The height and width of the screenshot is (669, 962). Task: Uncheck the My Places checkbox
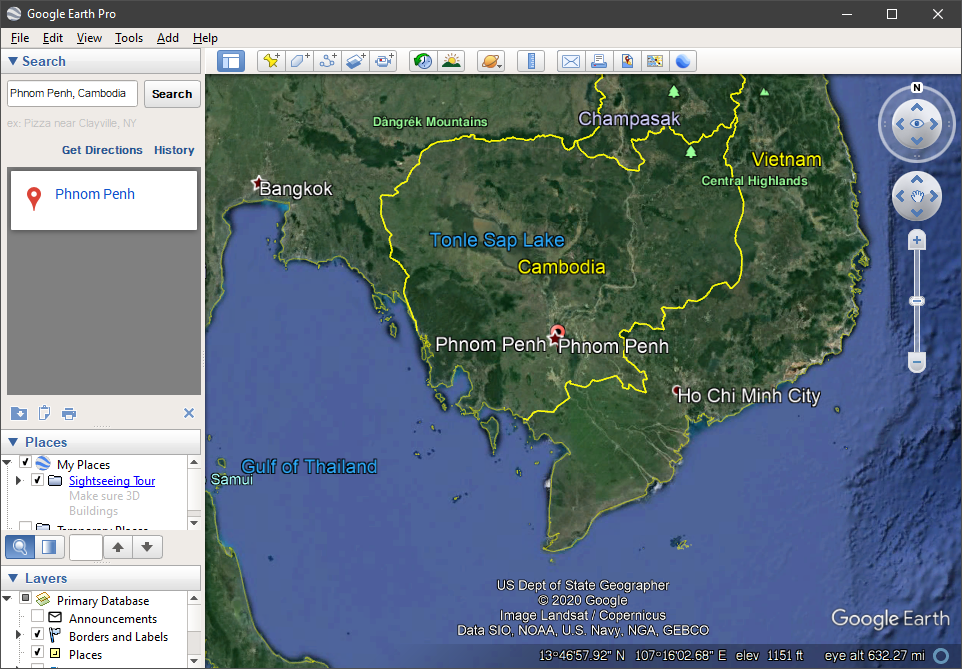[x=25, y=462]
